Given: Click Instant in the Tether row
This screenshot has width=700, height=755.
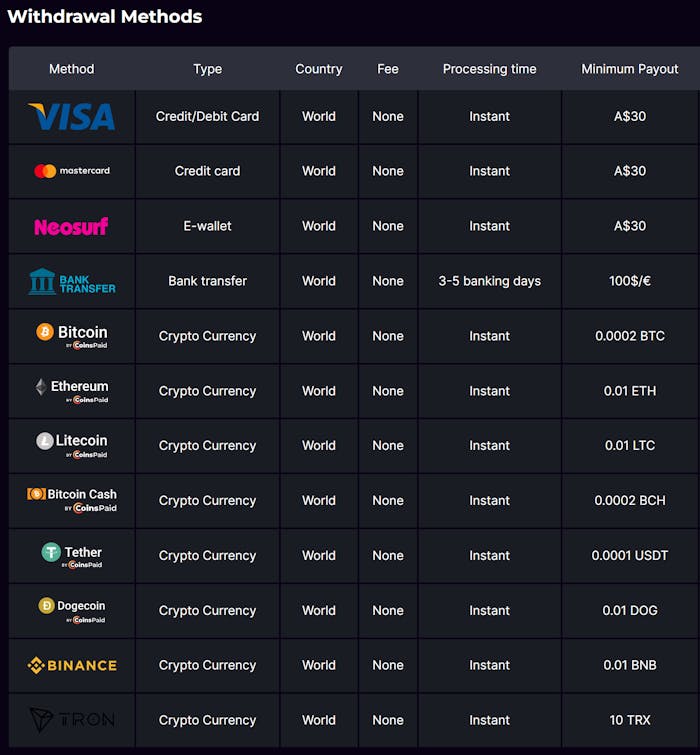Looking at the screenshot, I should tap(490, 556).
